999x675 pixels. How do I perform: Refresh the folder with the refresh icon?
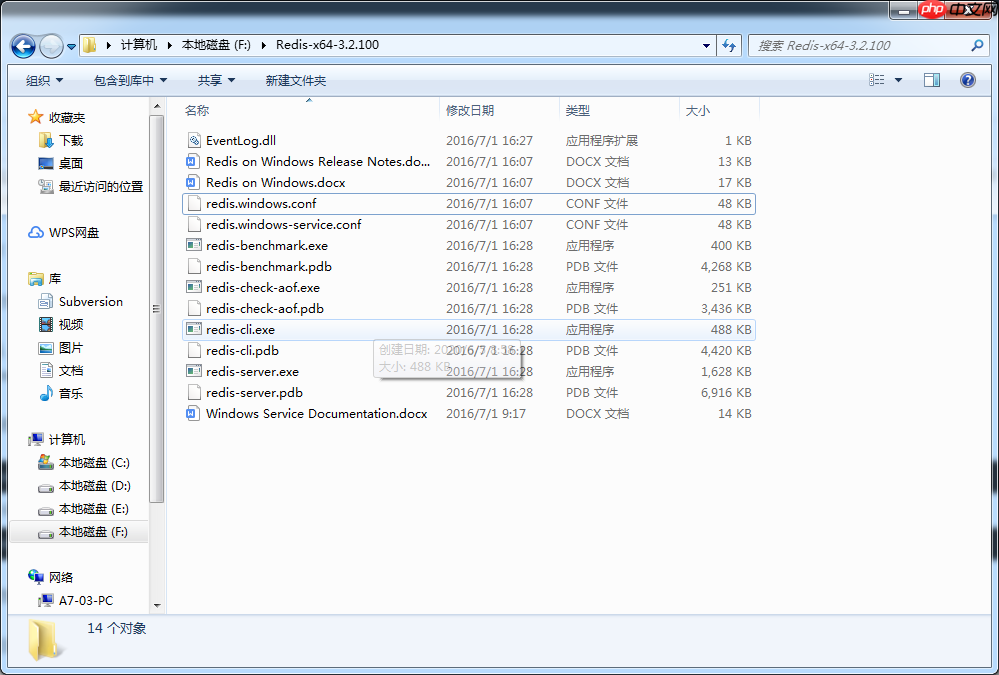pos(729,45)
